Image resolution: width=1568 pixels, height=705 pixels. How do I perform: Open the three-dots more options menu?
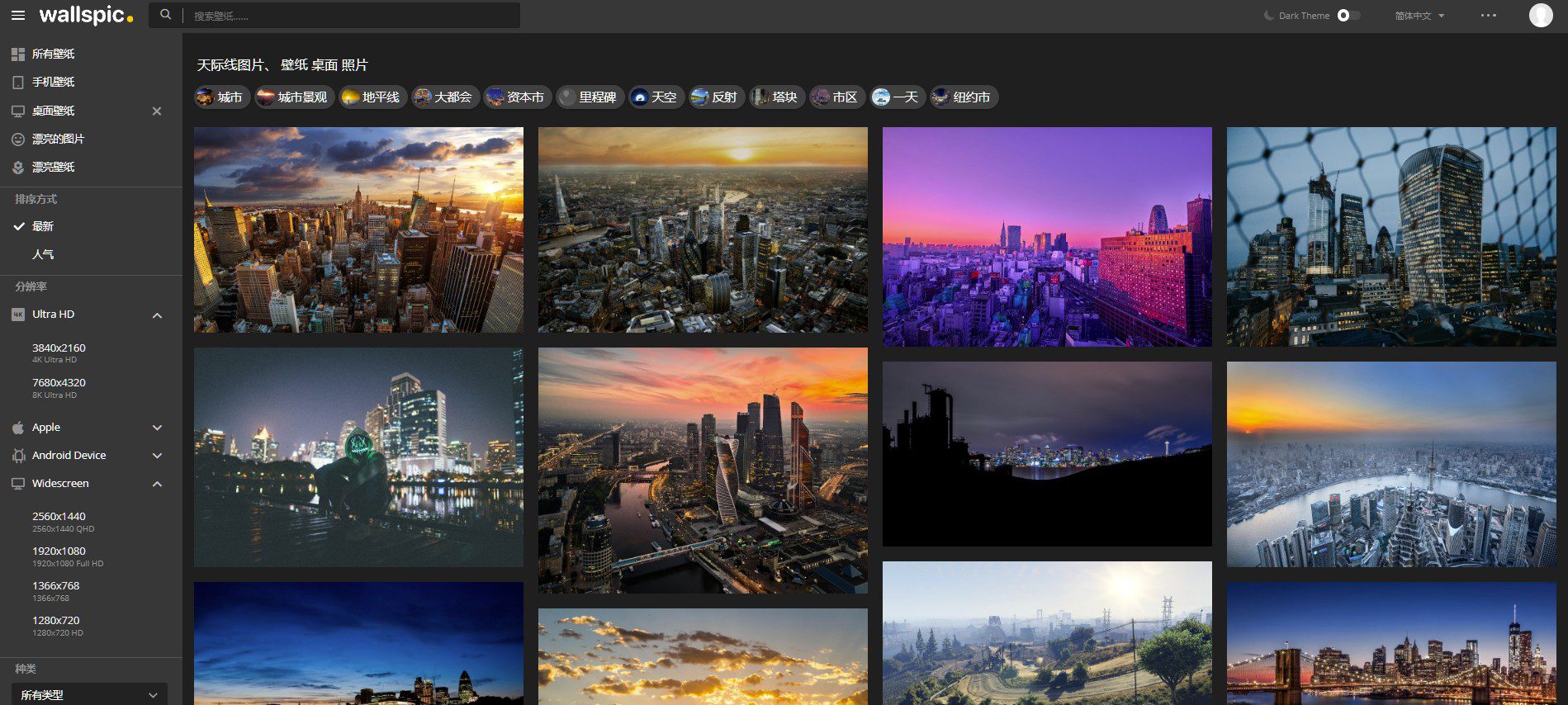[x=1488, y=16]
